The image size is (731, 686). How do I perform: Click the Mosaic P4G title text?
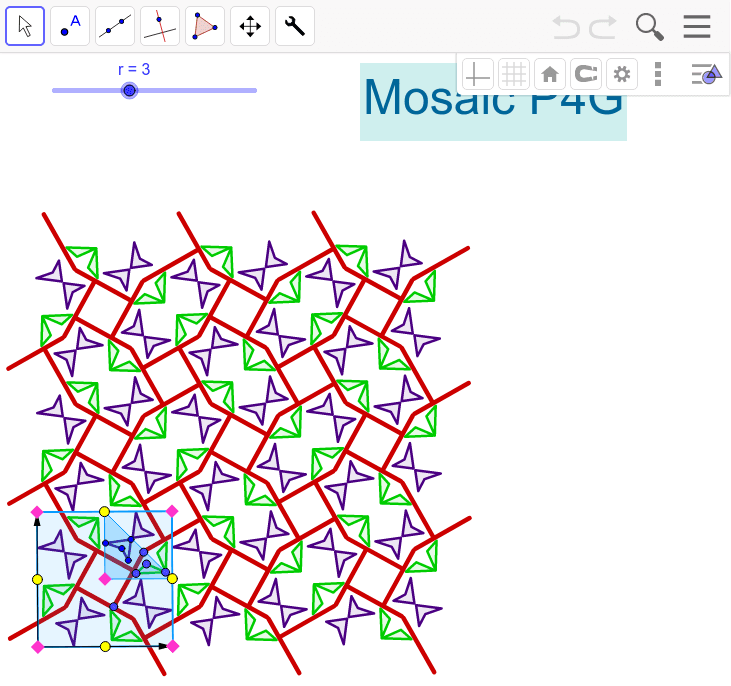tap(493, 102)
